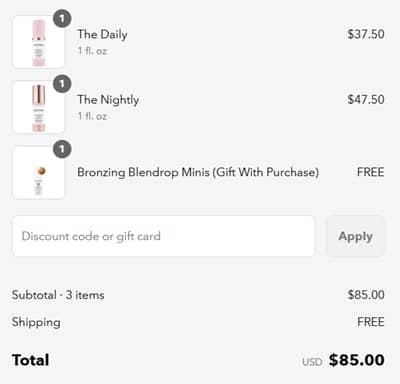This screenshot has width=400, height=384.
Task: Select The Daily product name
Action: pyautogui.click(x=102, y=34)
